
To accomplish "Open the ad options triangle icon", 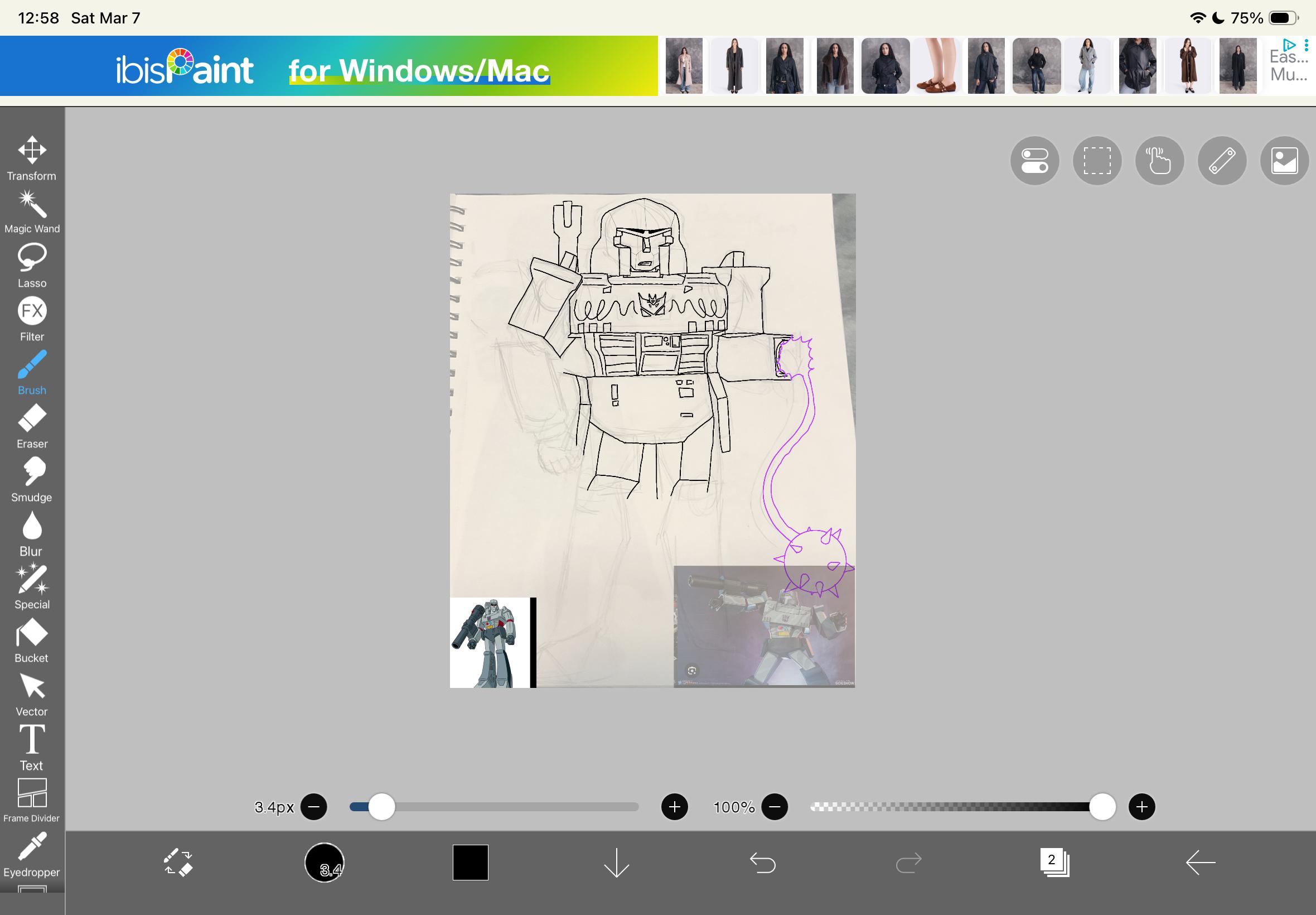I will tap(1289, 44).
